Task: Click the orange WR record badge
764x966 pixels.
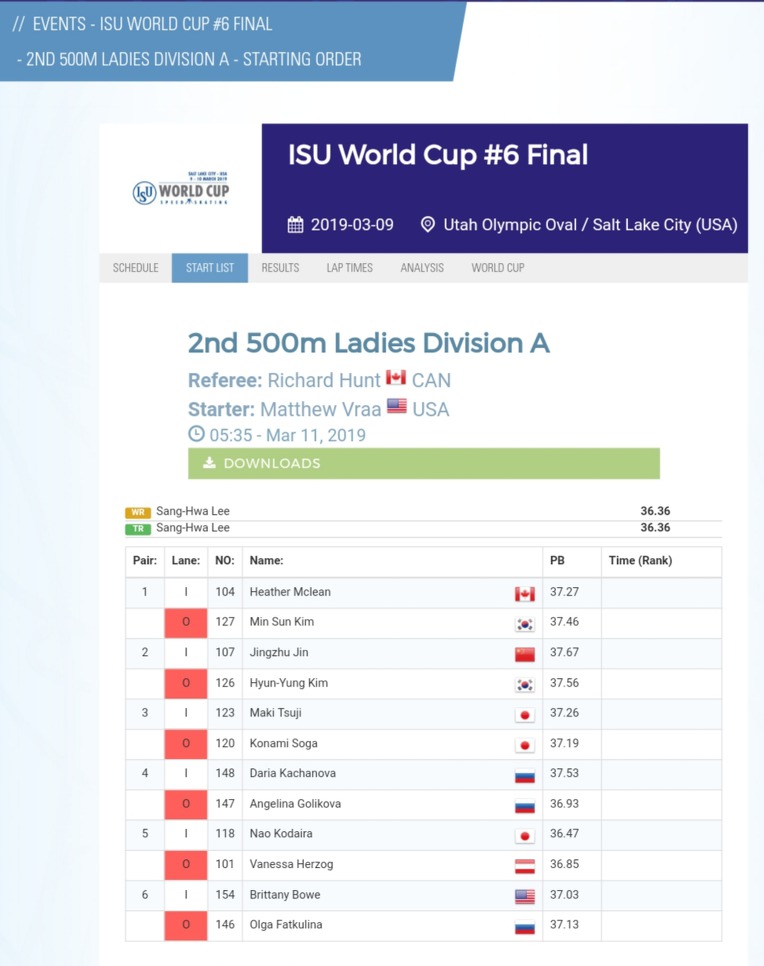Action: [138, 512]
